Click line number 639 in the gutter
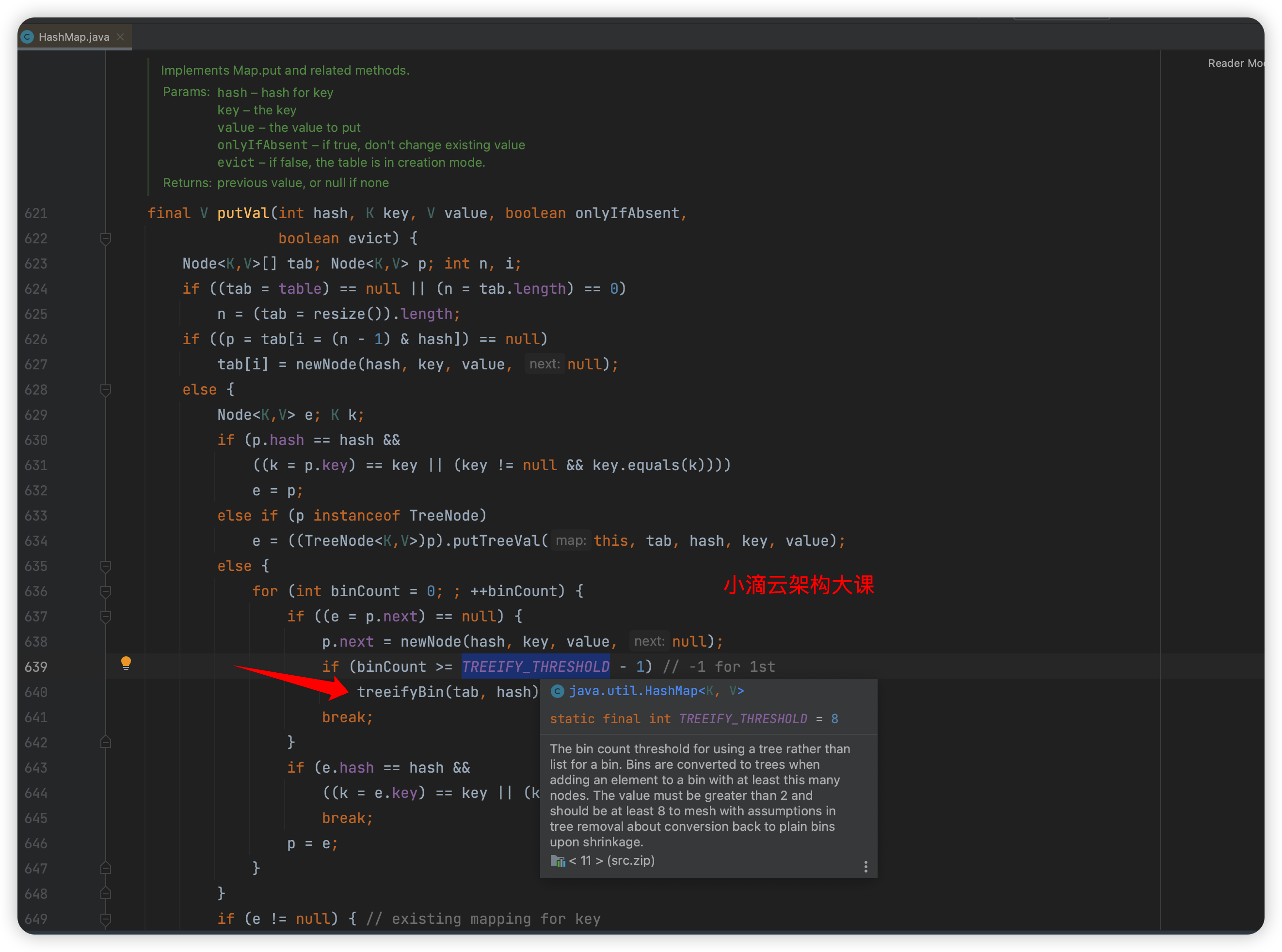Screen dimensions: 1282x952 click(36, 667)
